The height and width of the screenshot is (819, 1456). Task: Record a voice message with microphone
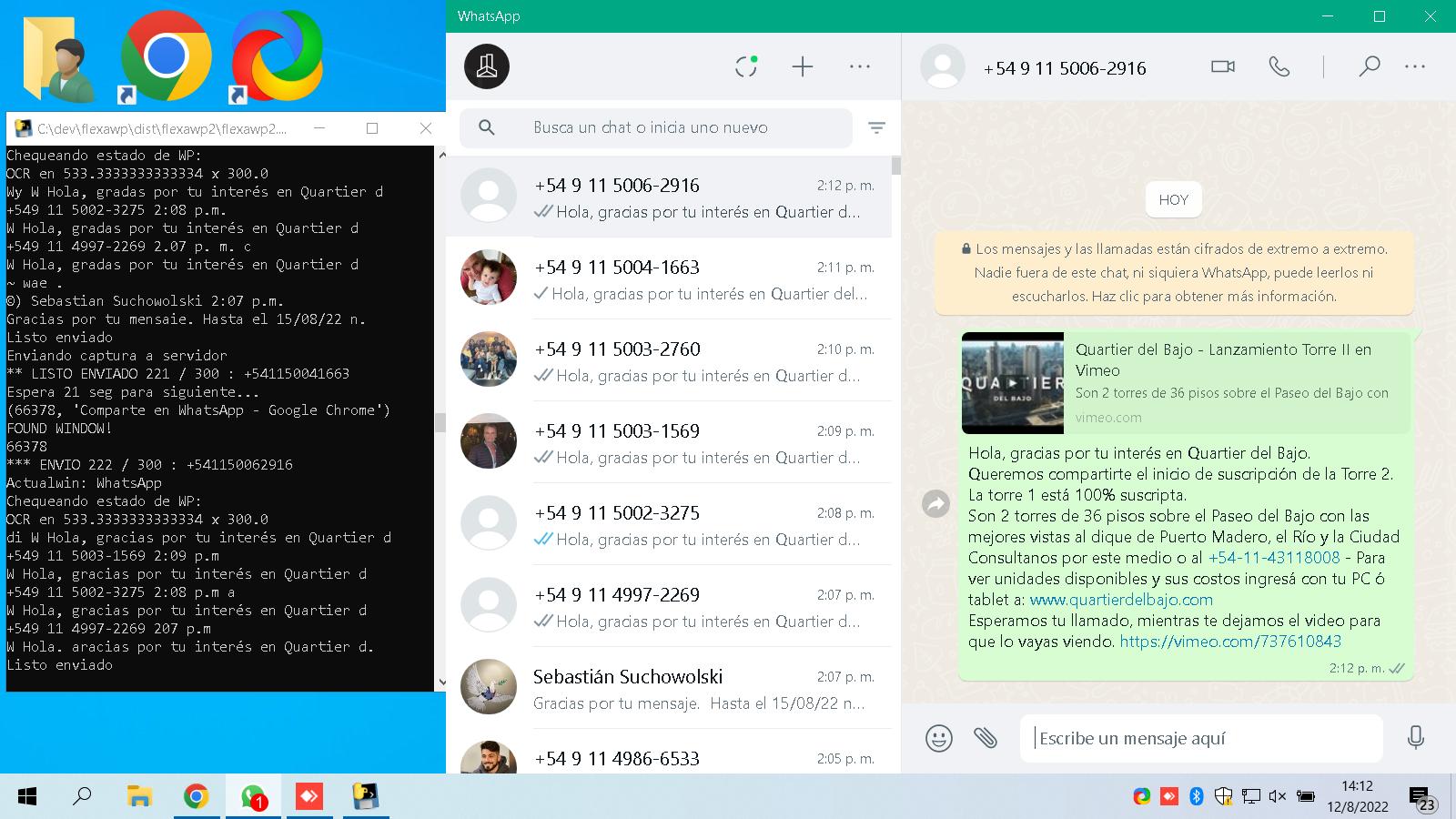pyautogui.click(x=1415, y=737)
